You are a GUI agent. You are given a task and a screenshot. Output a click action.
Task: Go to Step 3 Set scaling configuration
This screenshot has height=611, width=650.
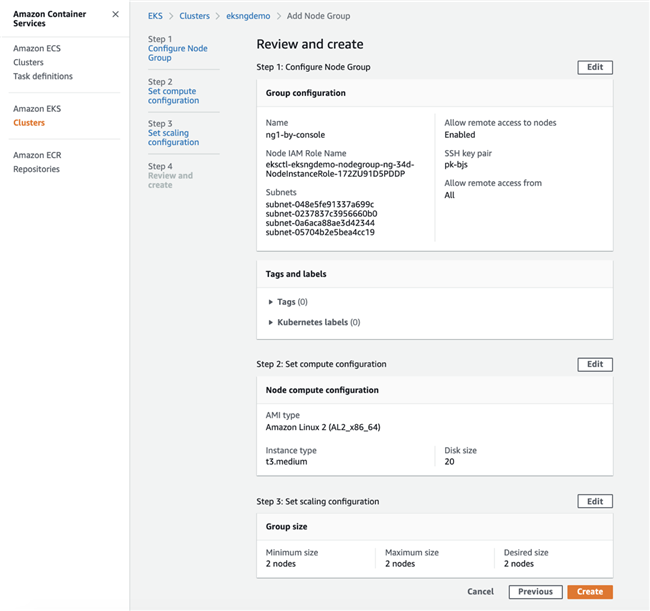(173, 138)
